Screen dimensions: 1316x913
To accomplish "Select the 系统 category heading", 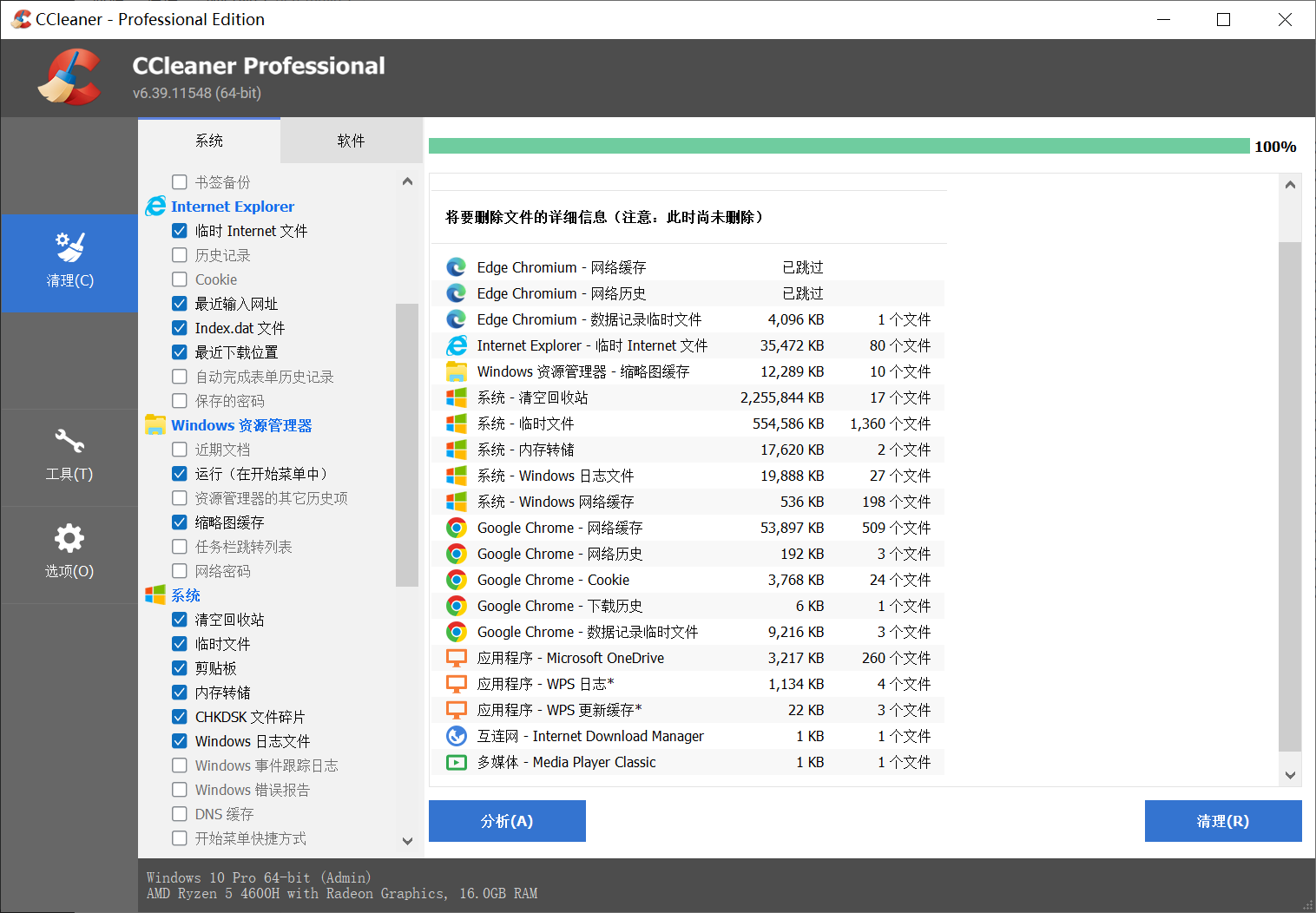I will click(186, 595).
